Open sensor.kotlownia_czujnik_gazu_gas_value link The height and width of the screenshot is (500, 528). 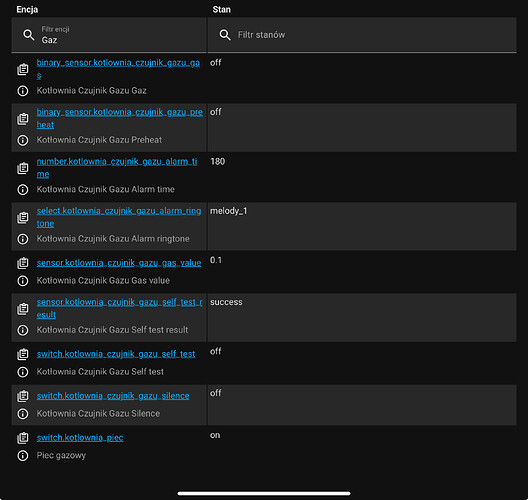click(x=119, y=263)
